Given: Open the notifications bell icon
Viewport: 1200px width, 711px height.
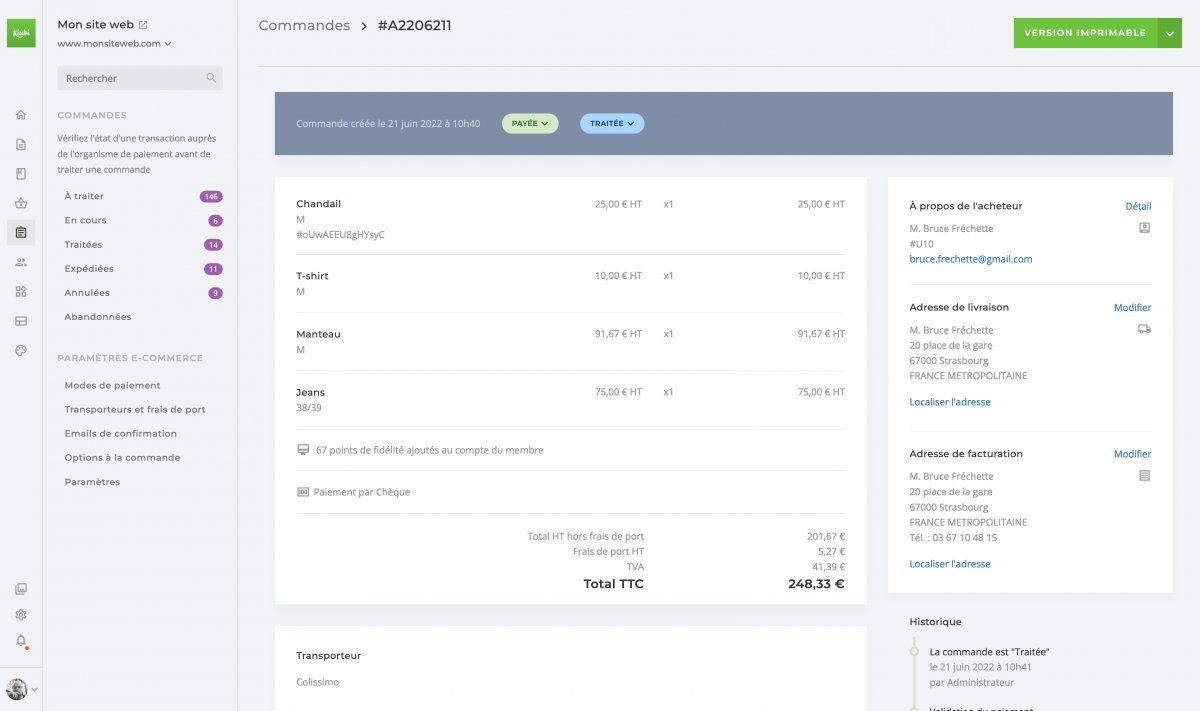Looking at the screenshot, I should (21, 641).
